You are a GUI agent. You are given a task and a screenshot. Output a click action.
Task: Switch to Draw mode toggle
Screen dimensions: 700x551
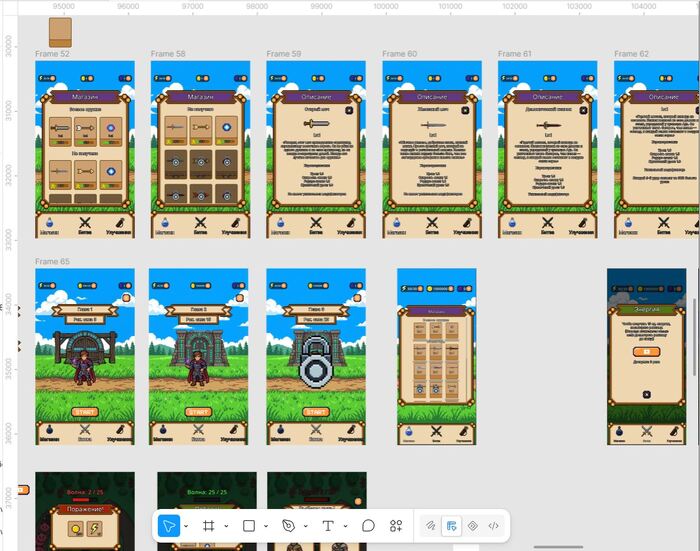tap(430, 526)
